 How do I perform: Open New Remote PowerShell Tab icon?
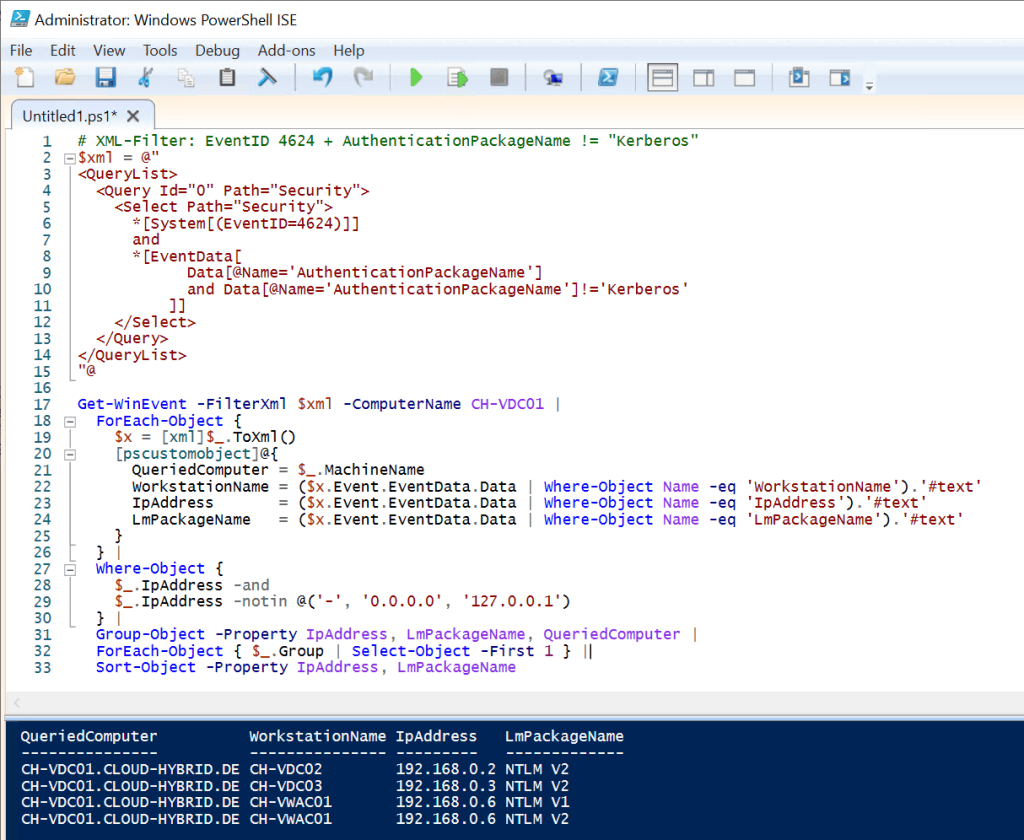click(x=553, y=78)
